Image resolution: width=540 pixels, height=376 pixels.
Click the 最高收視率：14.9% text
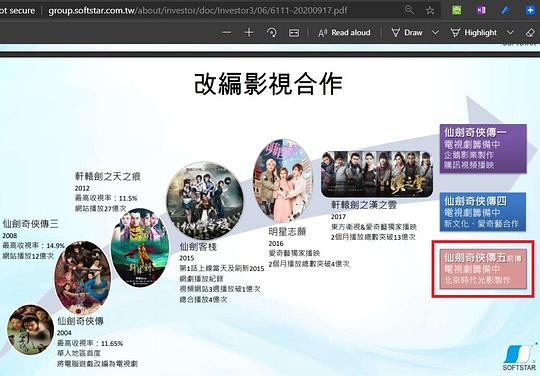(x=33, y=246)
